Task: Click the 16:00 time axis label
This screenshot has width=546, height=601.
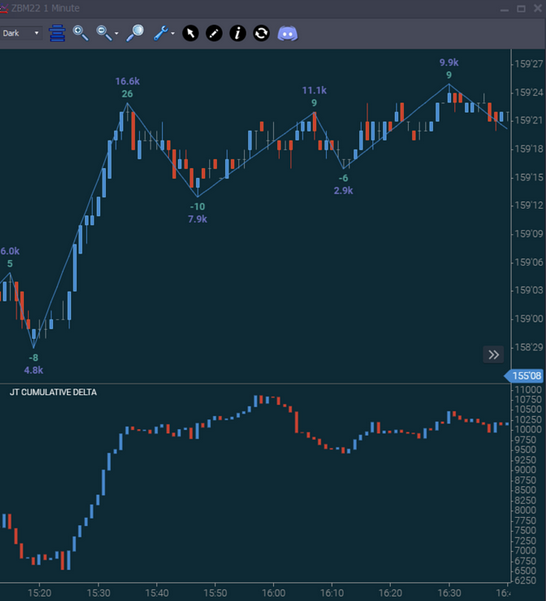Action: (274, 593)
